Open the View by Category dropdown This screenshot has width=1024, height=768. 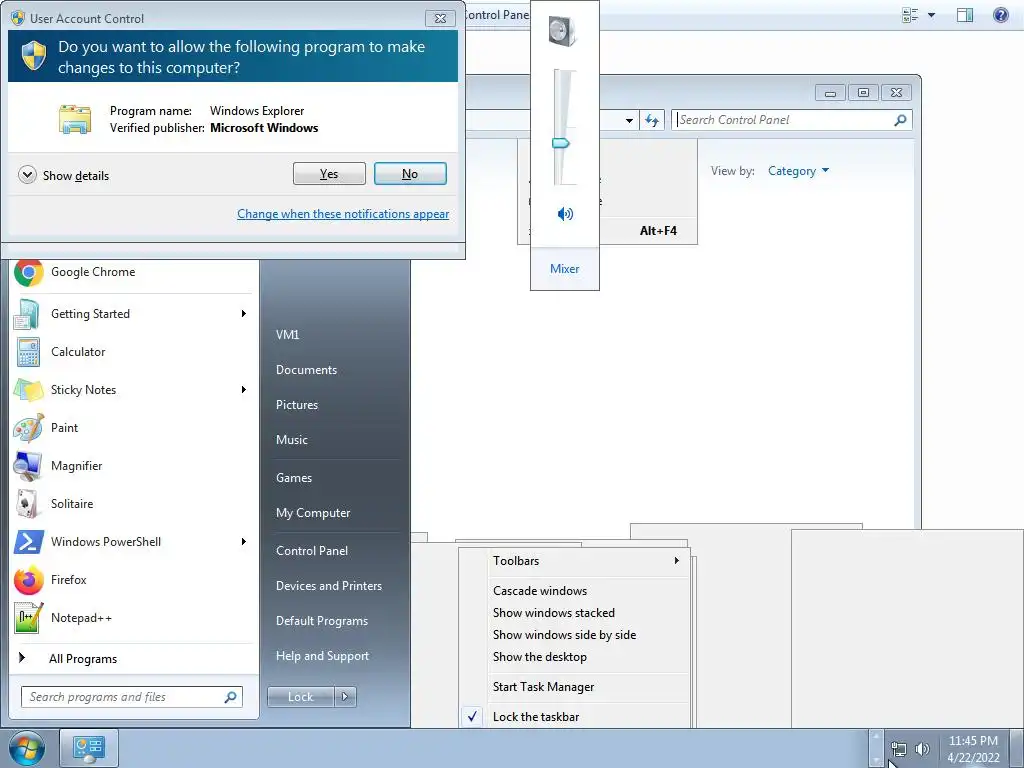(798, 171)
